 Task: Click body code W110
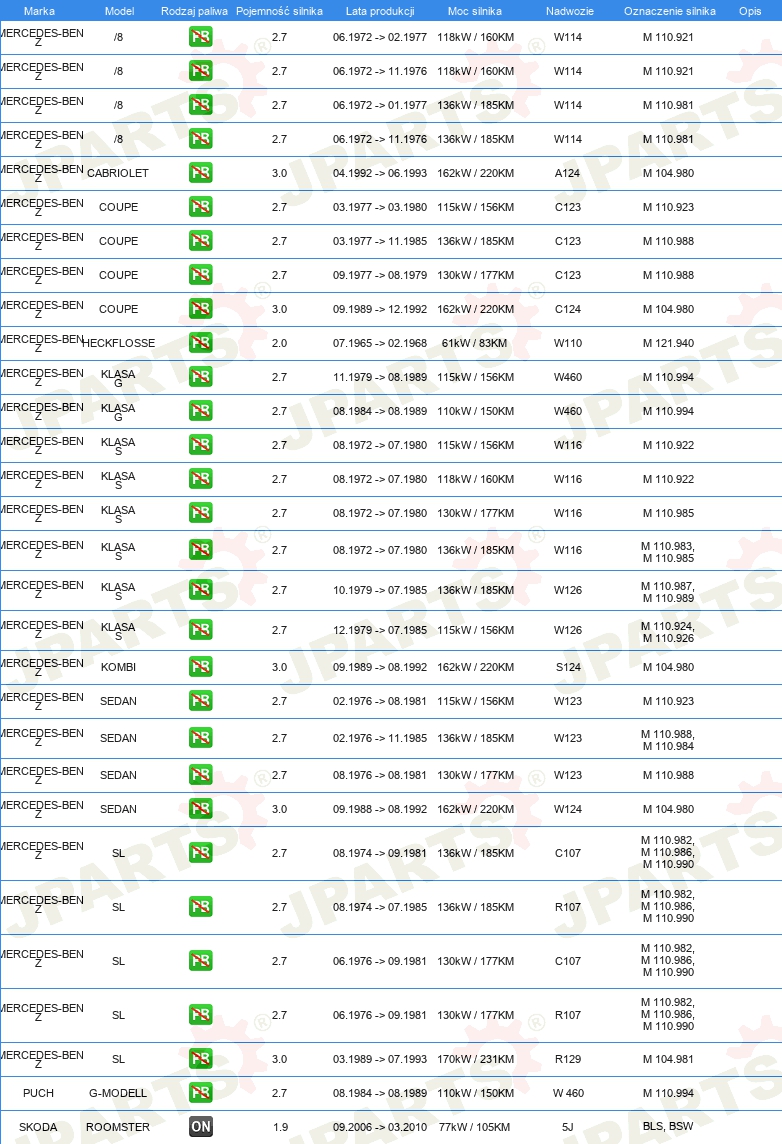(568, 343)
